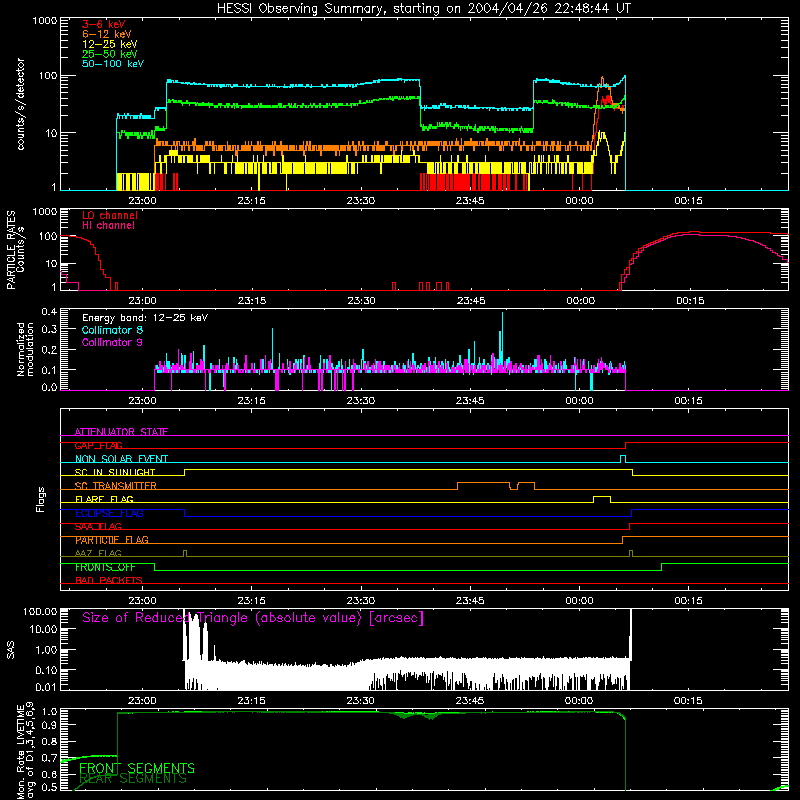The image size is (800, 800).
Task: Click the vertical Flags axis label
Action: pos(40,499)
